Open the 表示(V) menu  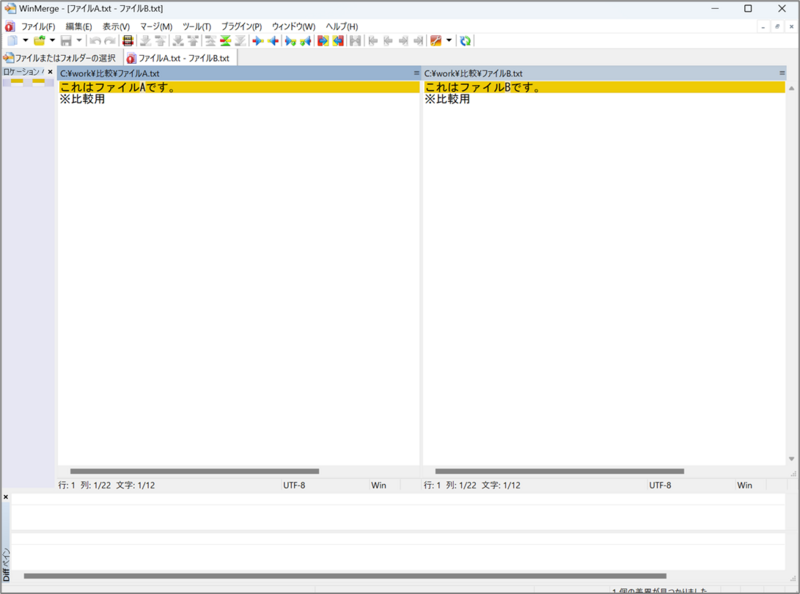pyautogui.click(x=116, y=27)
